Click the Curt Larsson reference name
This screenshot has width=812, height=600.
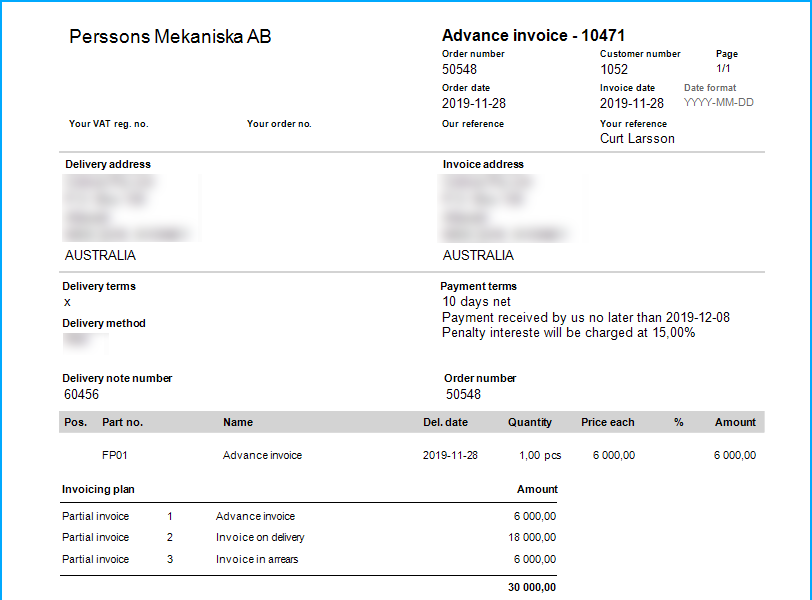[x=637, y=139]
